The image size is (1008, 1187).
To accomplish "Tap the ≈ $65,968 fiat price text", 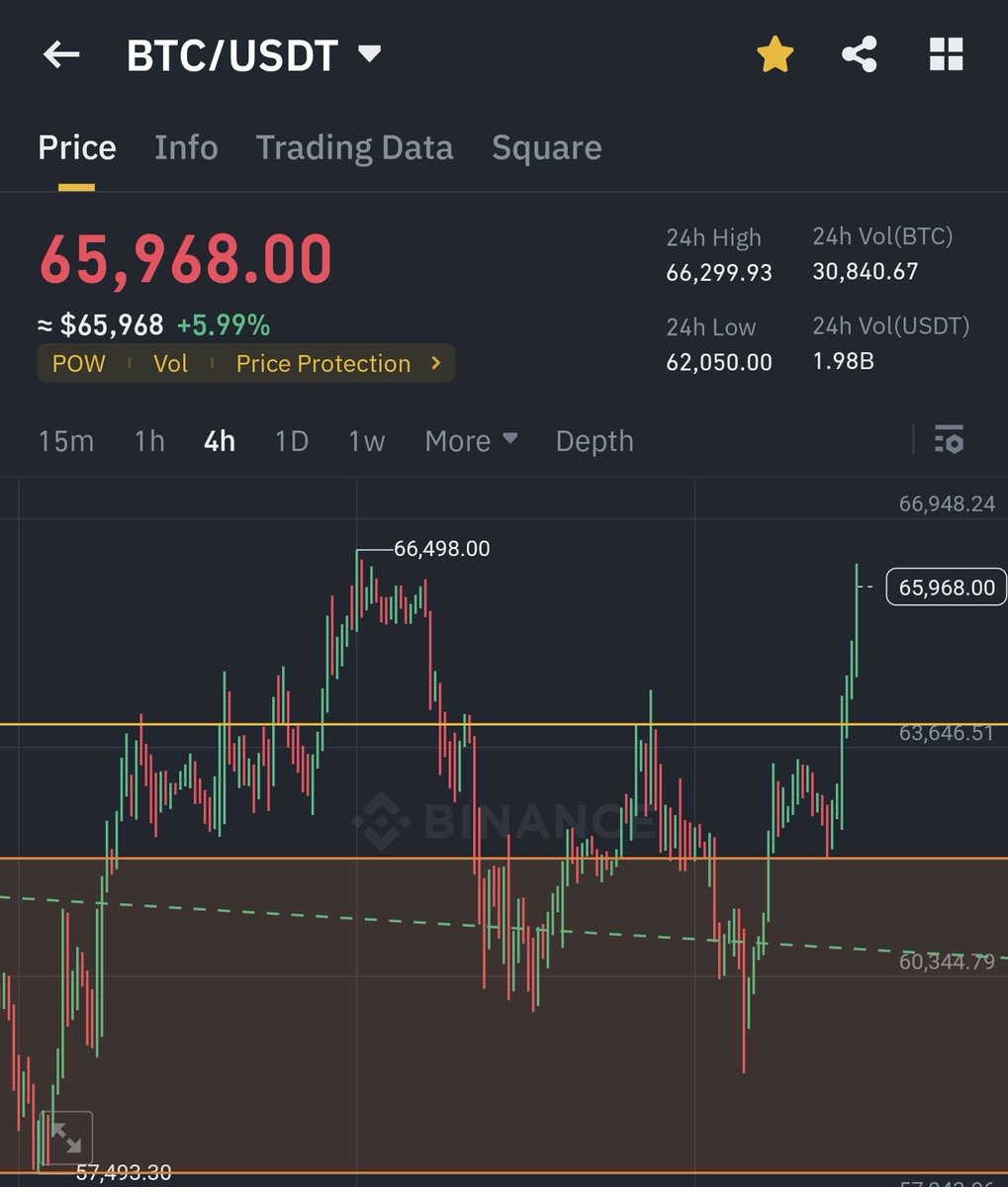I will (101, 325).
